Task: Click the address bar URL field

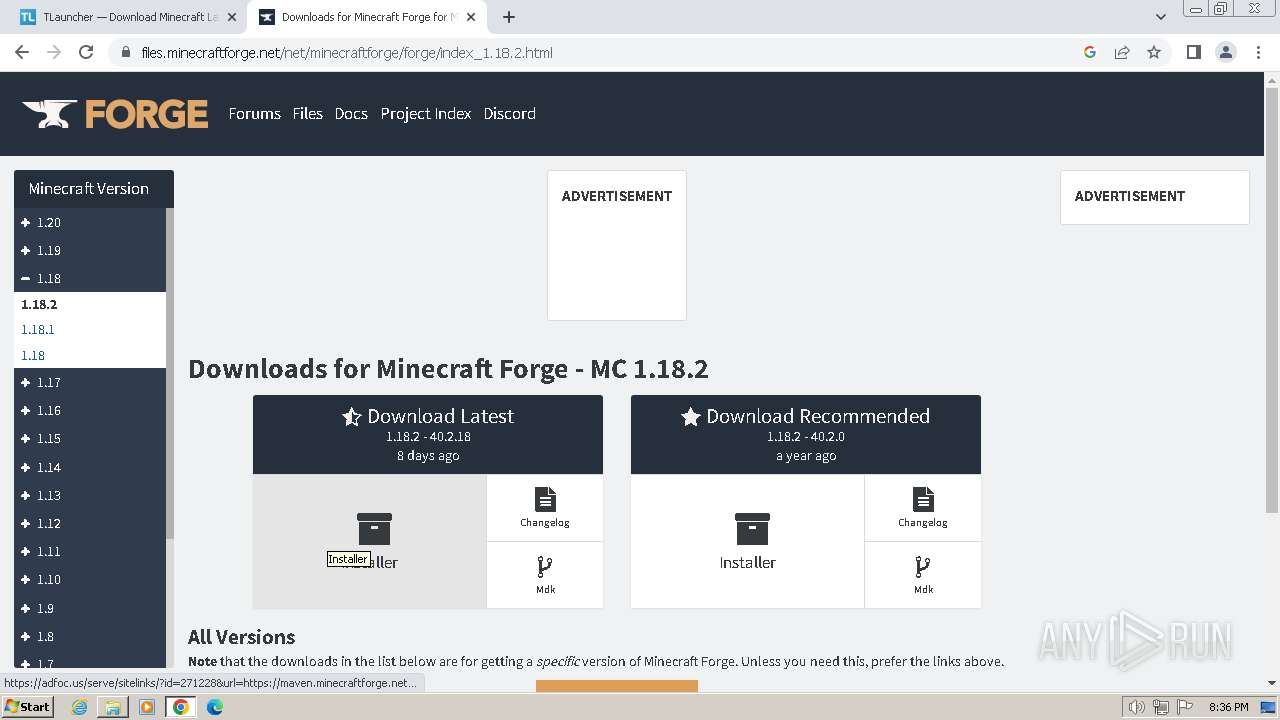Action: 600,52
